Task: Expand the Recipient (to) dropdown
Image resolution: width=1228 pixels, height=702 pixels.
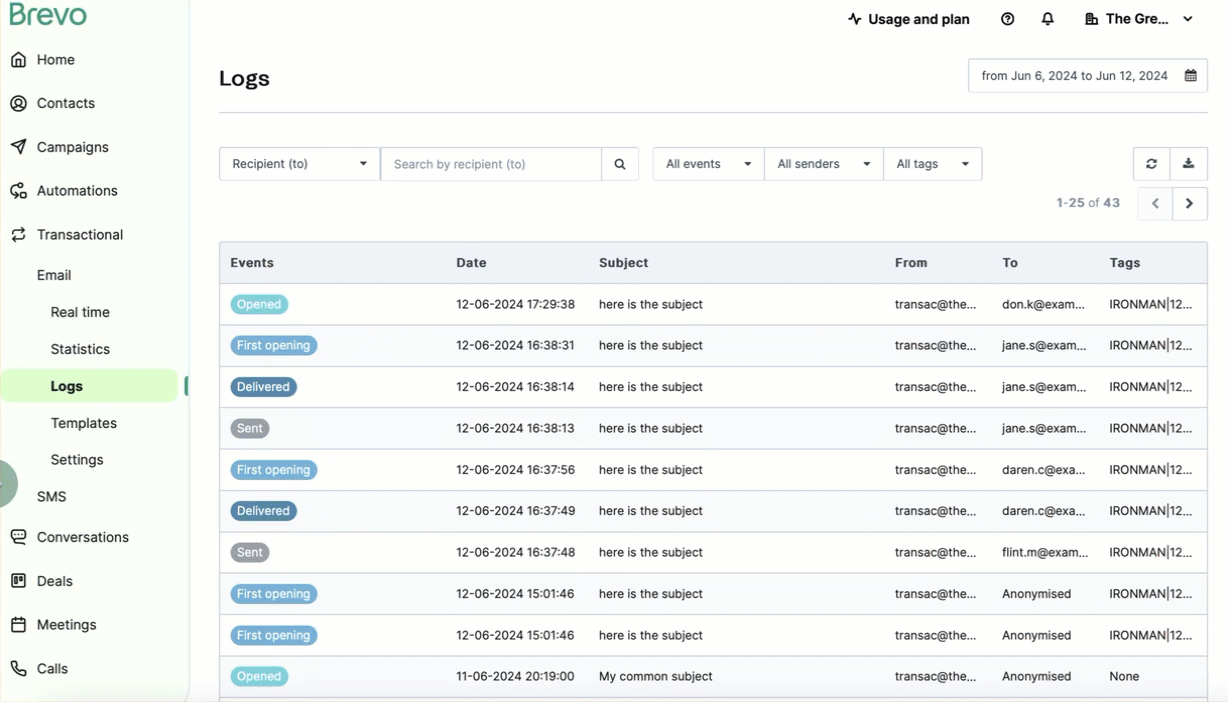Action: click(x=299, y=164)
